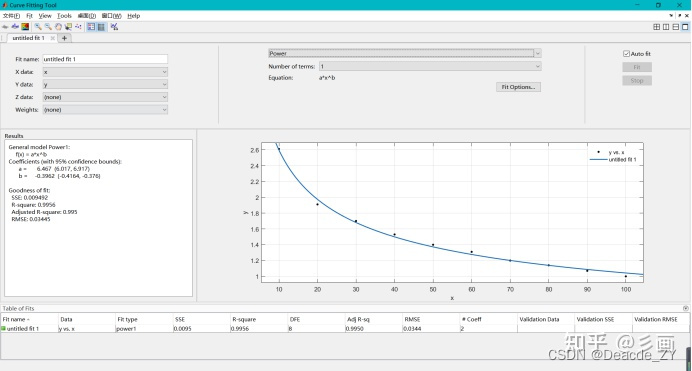Toggle the Auto fit checkbox
This screenshot has height=371, width=692.
(626, 54)
